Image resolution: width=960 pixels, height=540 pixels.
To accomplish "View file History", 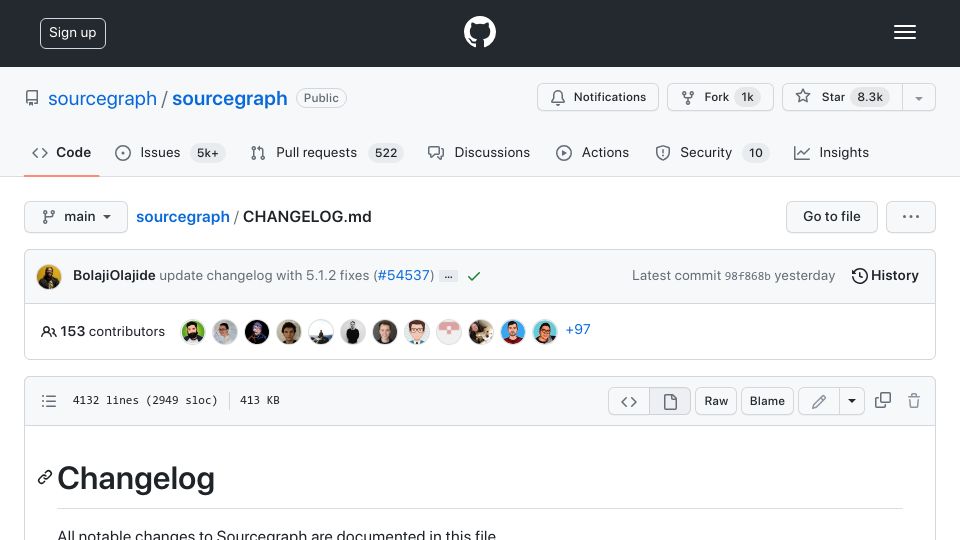I will coord(885,276).
